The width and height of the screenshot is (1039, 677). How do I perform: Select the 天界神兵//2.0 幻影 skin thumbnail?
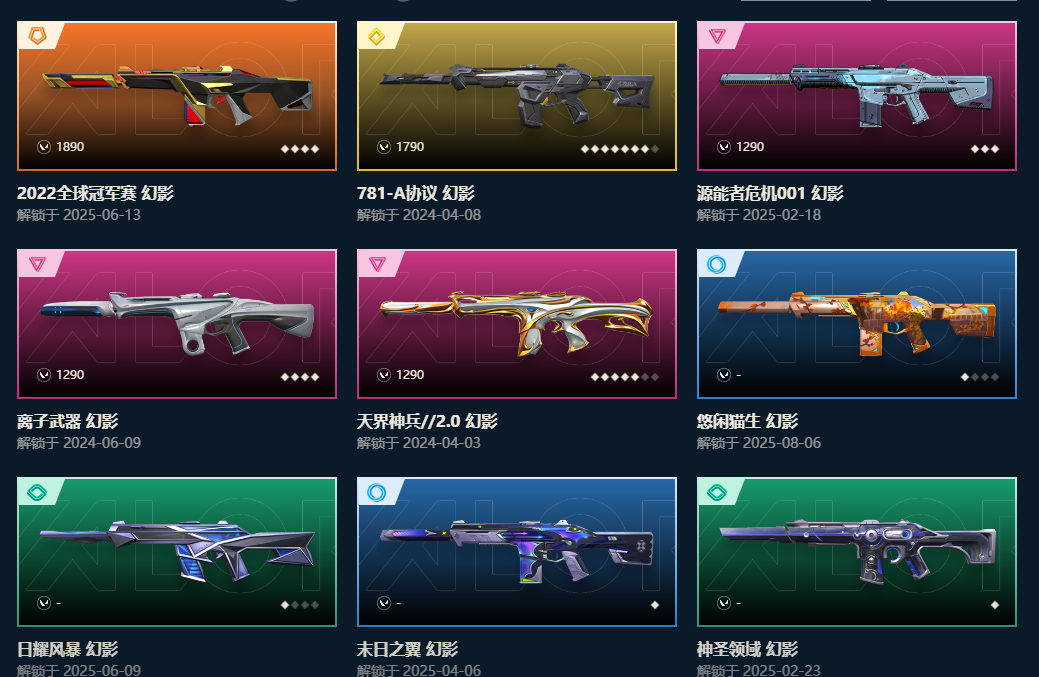tap(517, 324)
